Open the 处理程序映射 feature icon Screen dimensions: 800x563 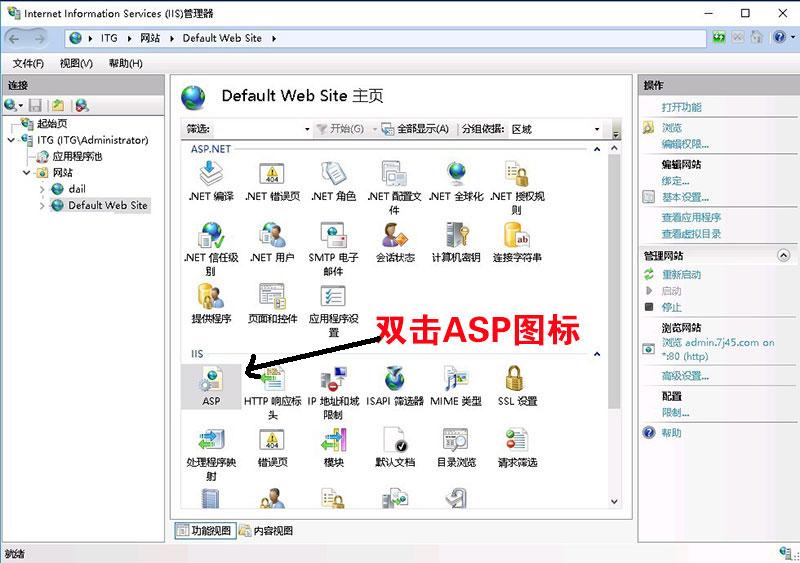coord(211,440)
